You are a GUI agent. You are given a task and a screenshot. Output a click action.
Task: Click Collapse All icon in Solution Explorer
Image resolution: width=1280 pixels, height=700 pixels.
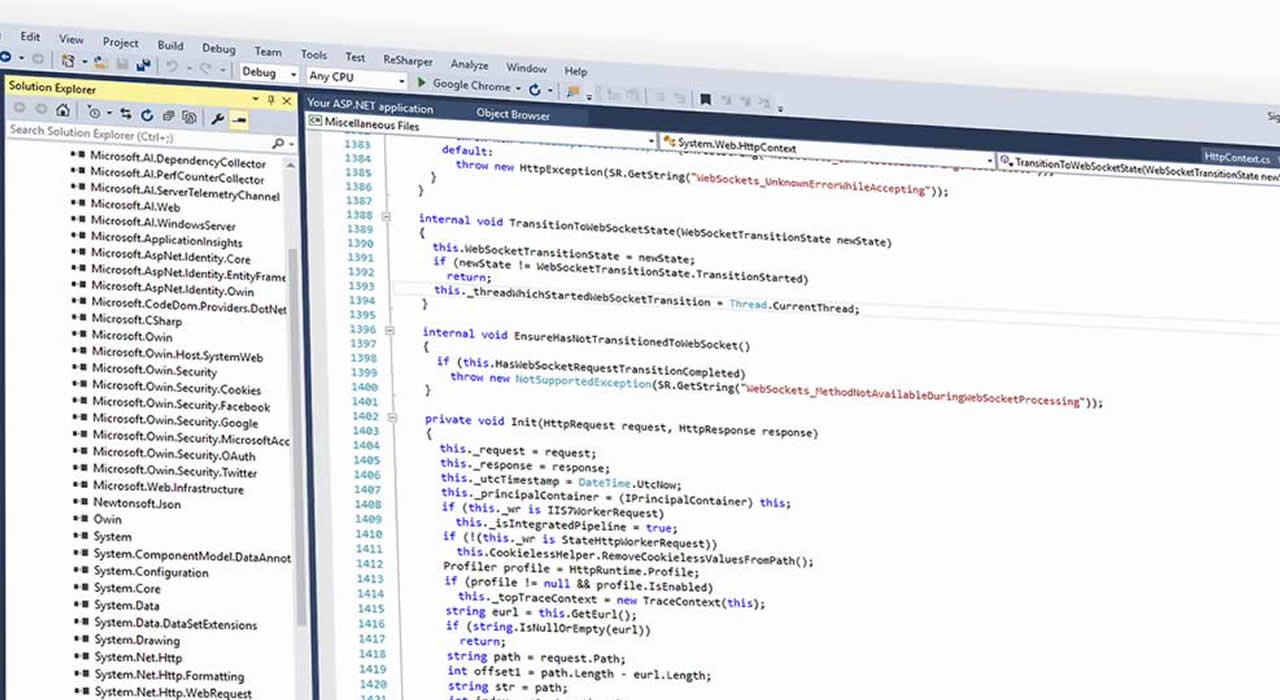coord(168,116)
